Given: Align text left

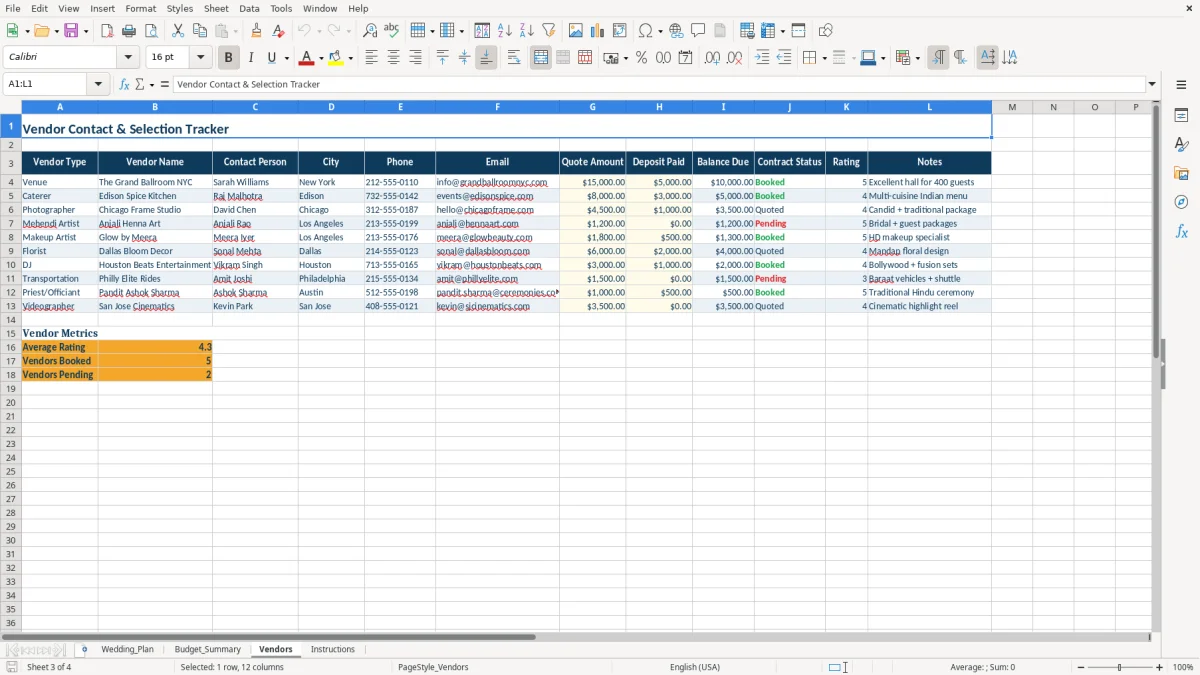Looking at the screenshot, I should pos(372,58).
